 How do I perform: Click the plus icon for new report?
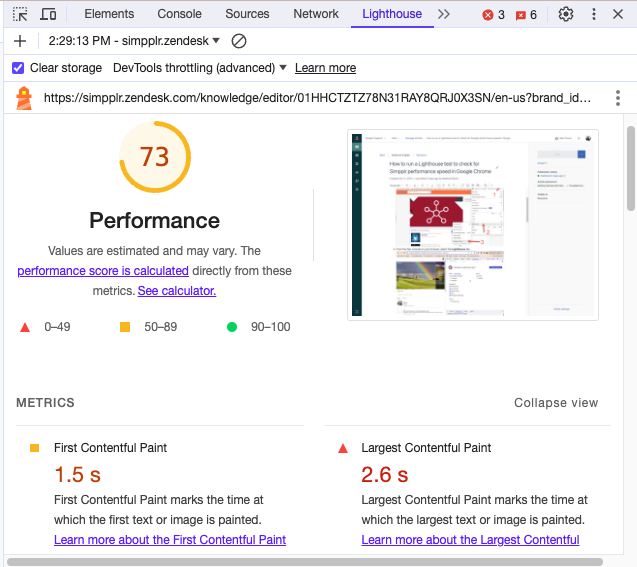tap(20, 41)
